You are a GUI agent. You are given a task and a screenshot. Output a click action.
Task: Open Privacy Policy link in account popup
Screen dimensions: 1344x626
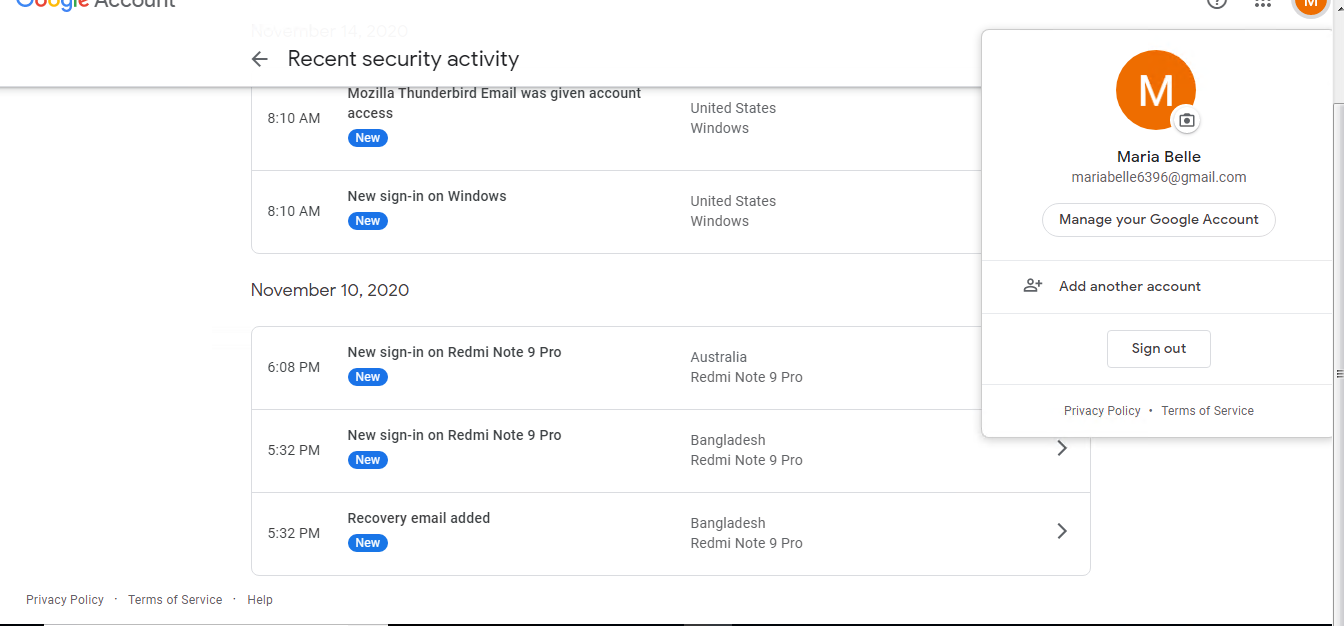tap(1102, 411)
